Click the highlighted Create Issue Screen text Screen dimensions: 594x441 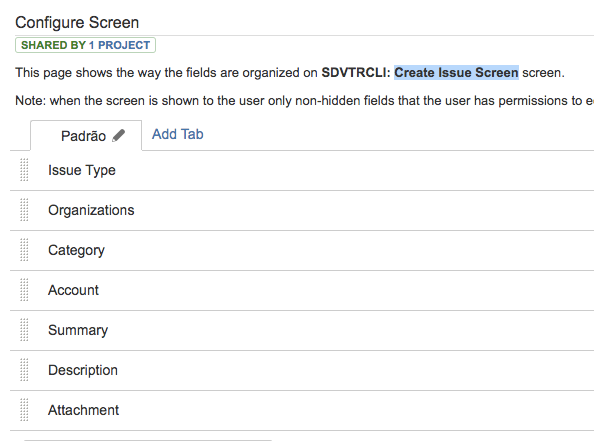pos(456,72)
